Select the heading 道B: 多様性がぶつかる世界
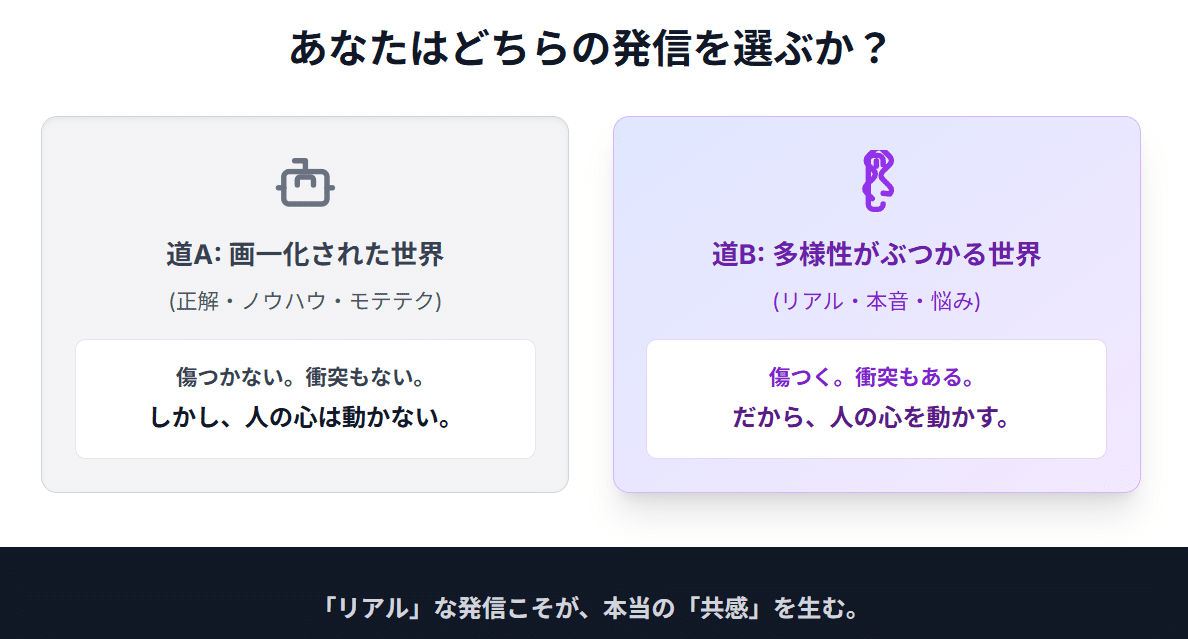The height and width of the screenshot is (639, 1188). coord(877,254)
